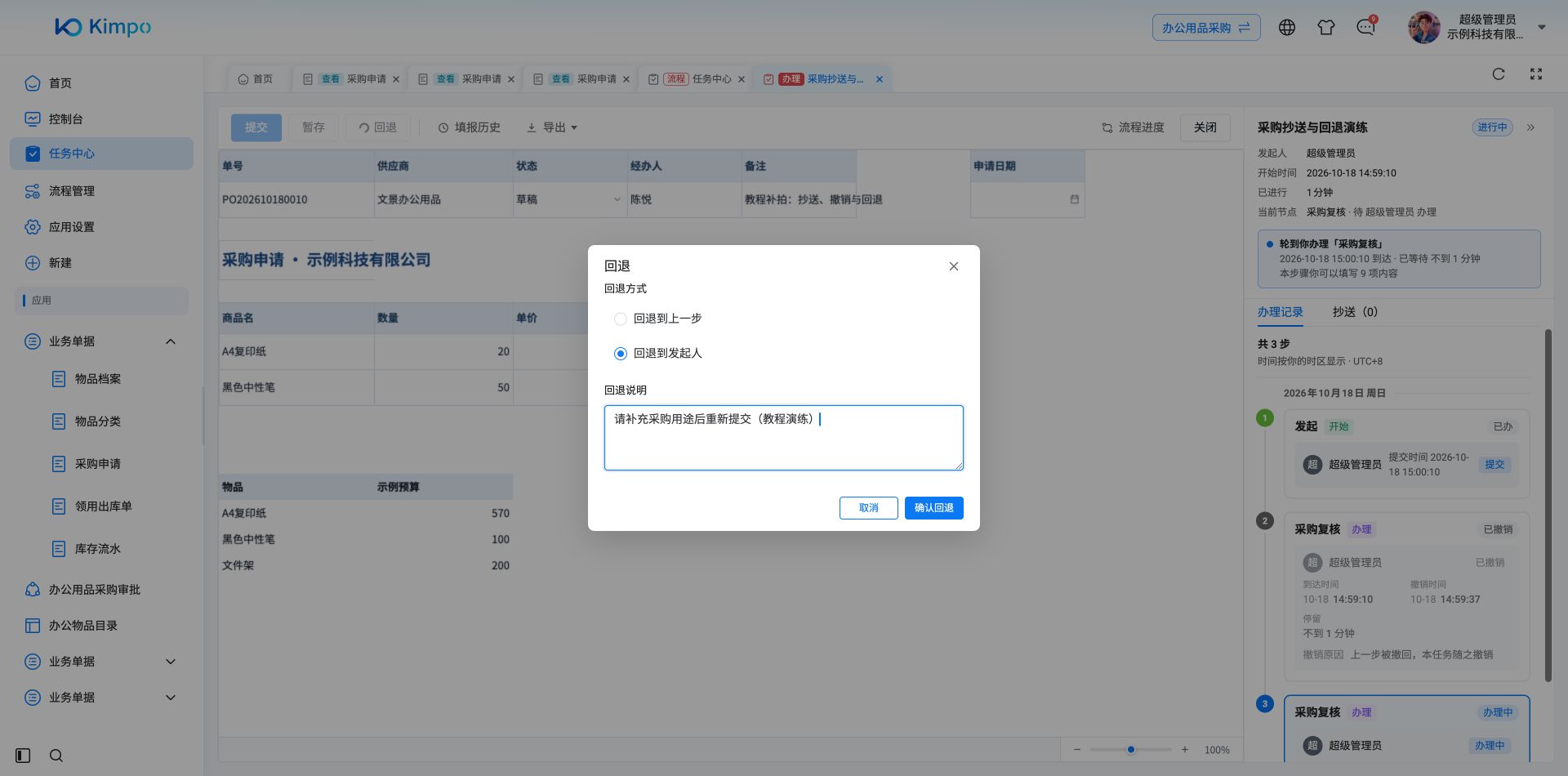Click 流程进度 button
This screenshot has width=1568, height=776.
click(x=1133, y=127)
